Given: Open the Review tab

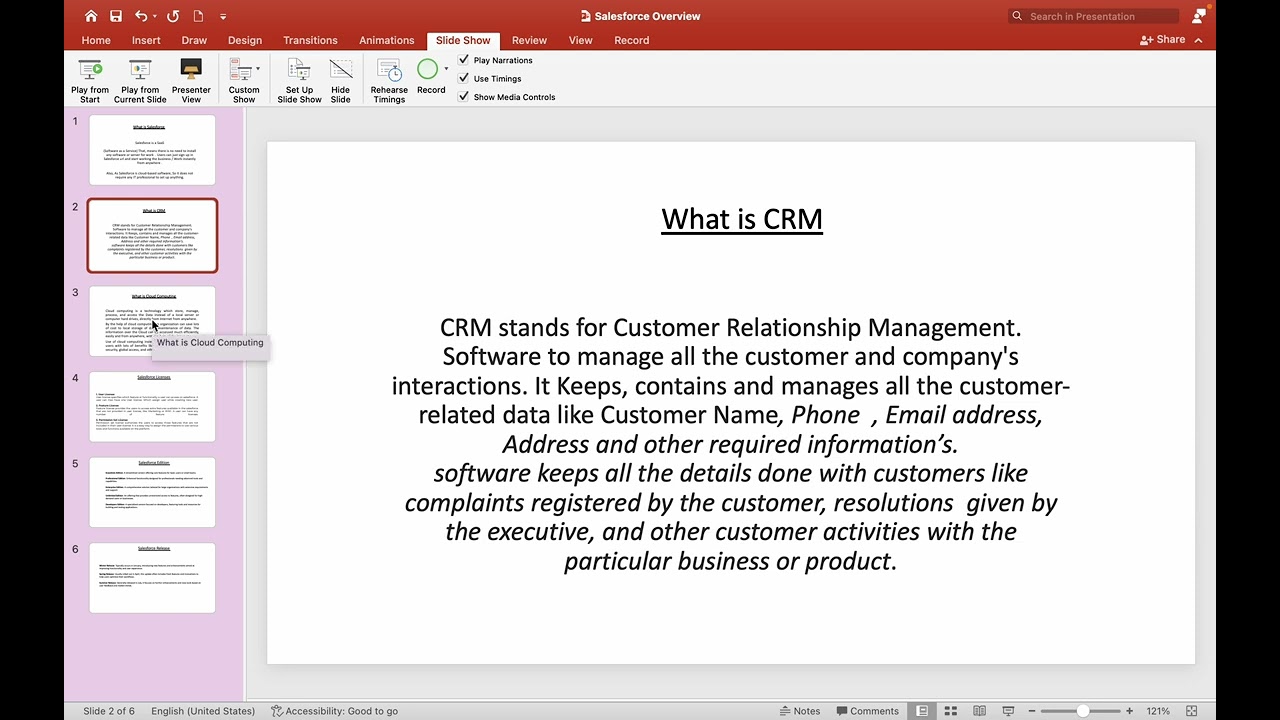Looking at the screenshot, I should tap(529, 40).
